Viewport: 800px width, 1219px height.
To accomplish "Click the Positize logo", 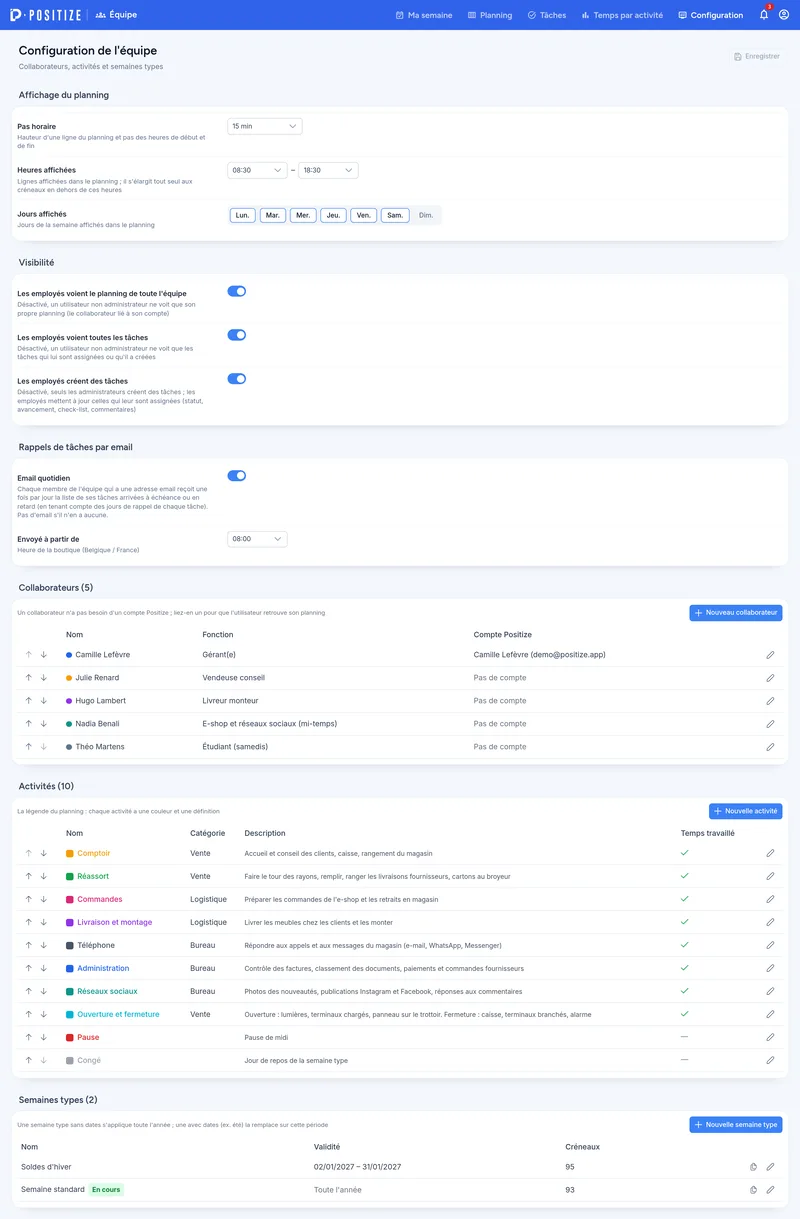I will coord(44,15).
